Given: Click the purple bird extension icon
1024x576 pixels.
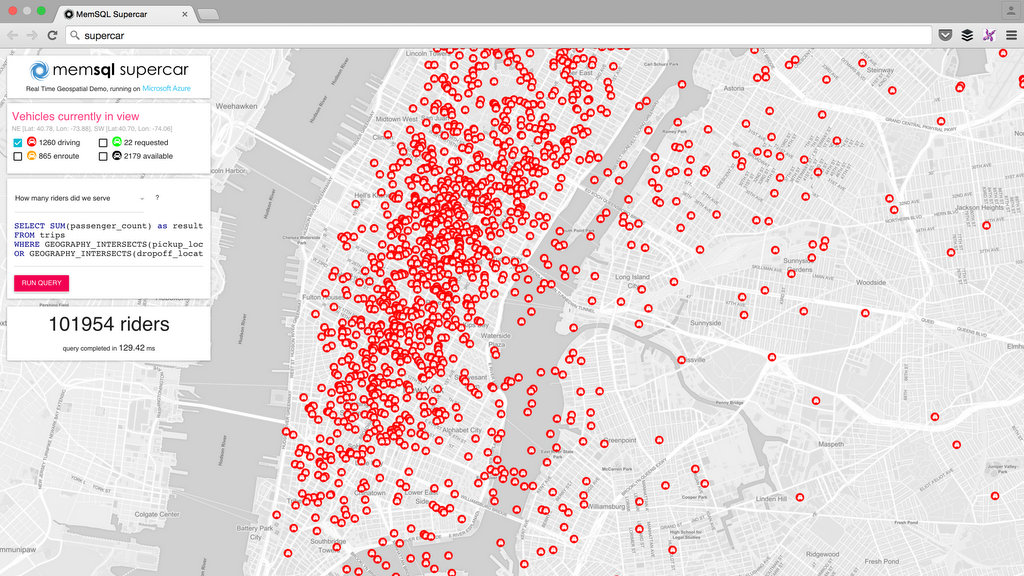Looking at the screenshot, I should pos(989,35).
